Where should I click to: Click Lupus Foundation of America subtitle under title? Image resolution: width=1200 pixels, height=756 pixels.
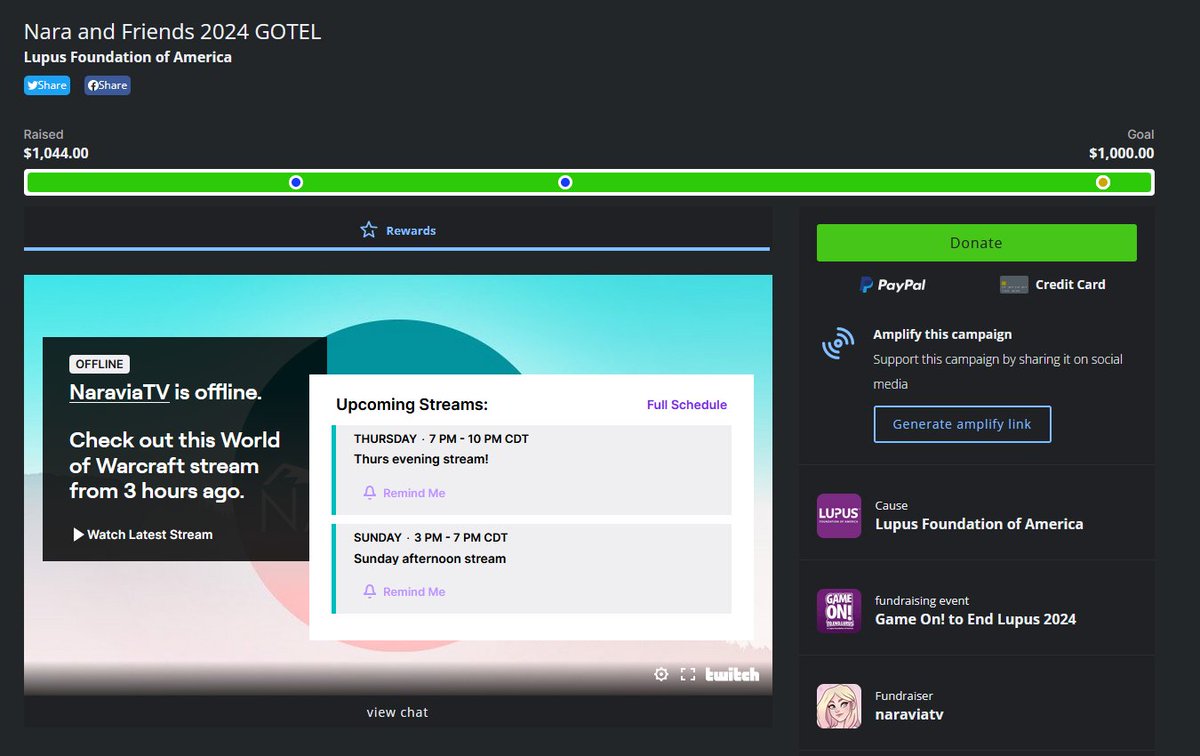pos(128,57)
